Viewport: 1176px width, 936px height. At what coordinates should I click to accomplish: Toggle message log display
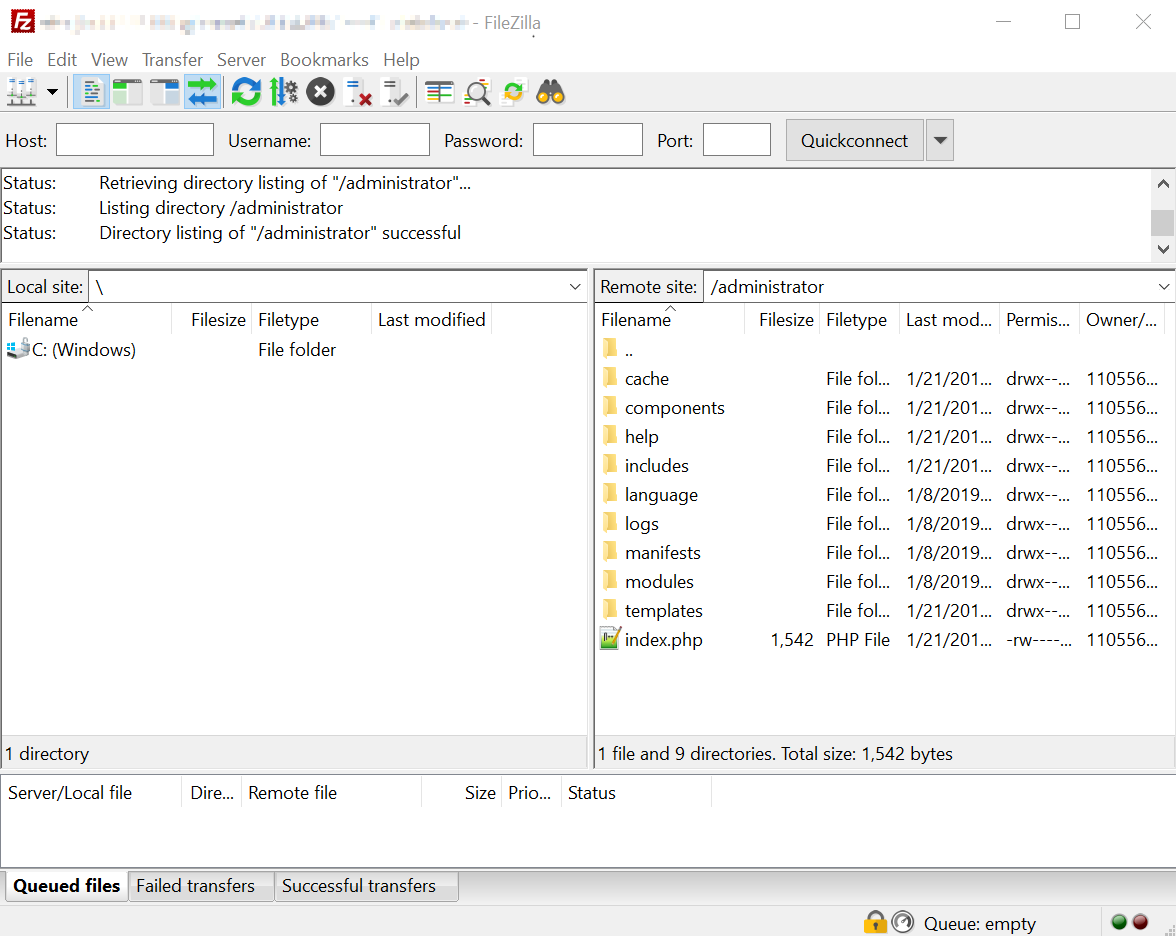click(92, 92)
